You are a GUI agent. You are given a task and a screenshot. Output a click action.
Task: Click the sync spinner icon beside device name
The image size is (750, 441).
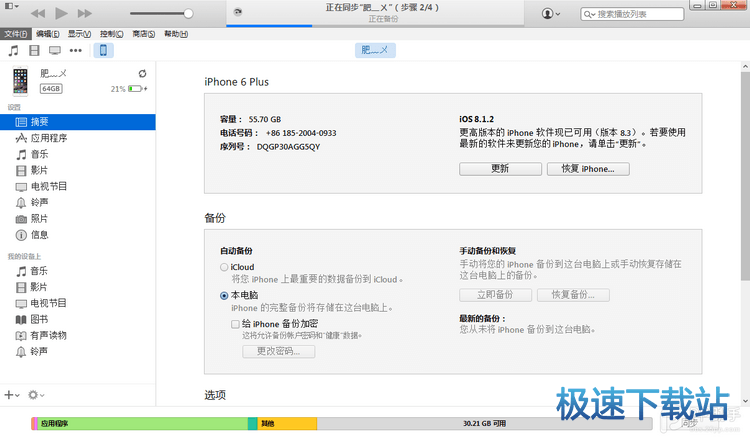tap(143, 74)
